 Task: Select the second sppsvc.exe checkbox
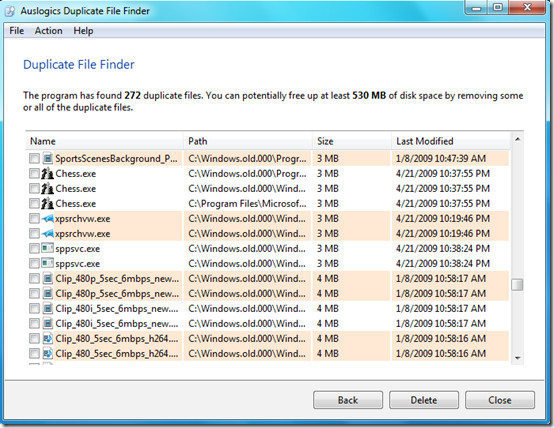coord(34,263)
